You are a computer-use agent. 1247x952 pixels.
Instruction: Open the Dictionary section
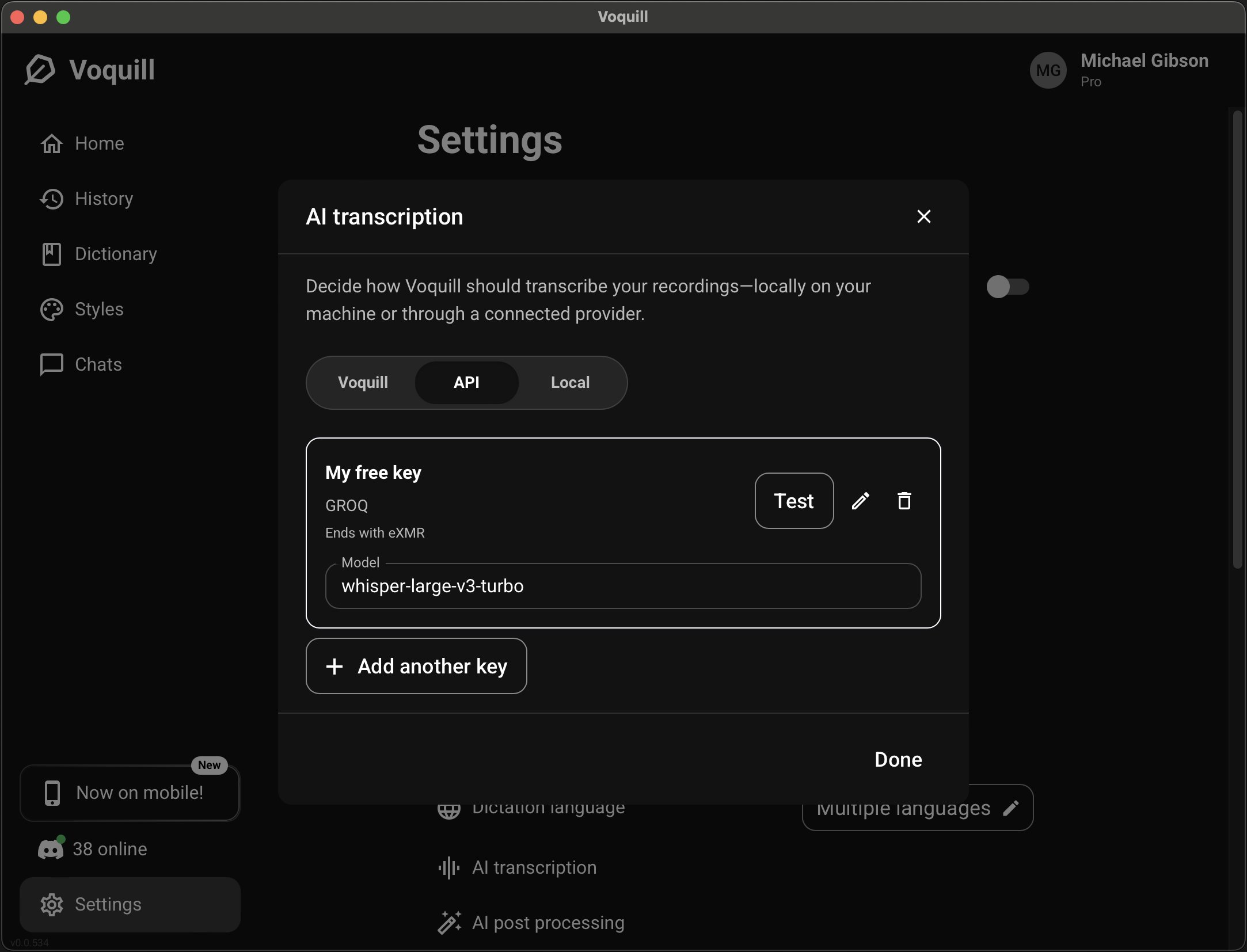[115, 254]
